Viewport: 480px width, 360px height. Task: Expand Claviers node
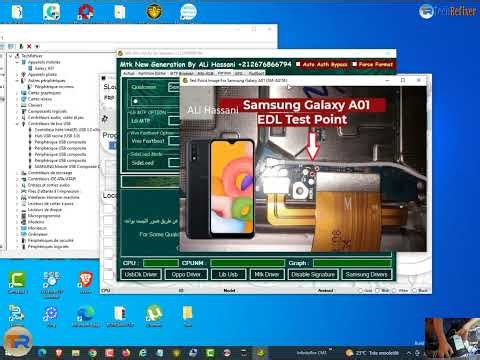pos(17,105)
